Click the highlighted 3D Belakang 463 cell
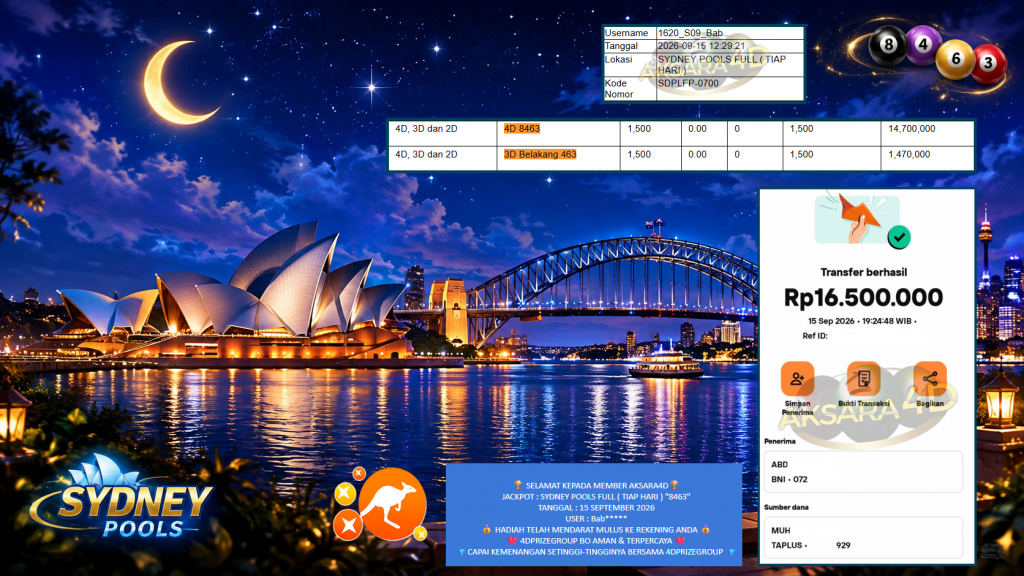Image resolution: width=1024 pixels, height=576 pixels. pyautogui.click(x=539, y=154)
